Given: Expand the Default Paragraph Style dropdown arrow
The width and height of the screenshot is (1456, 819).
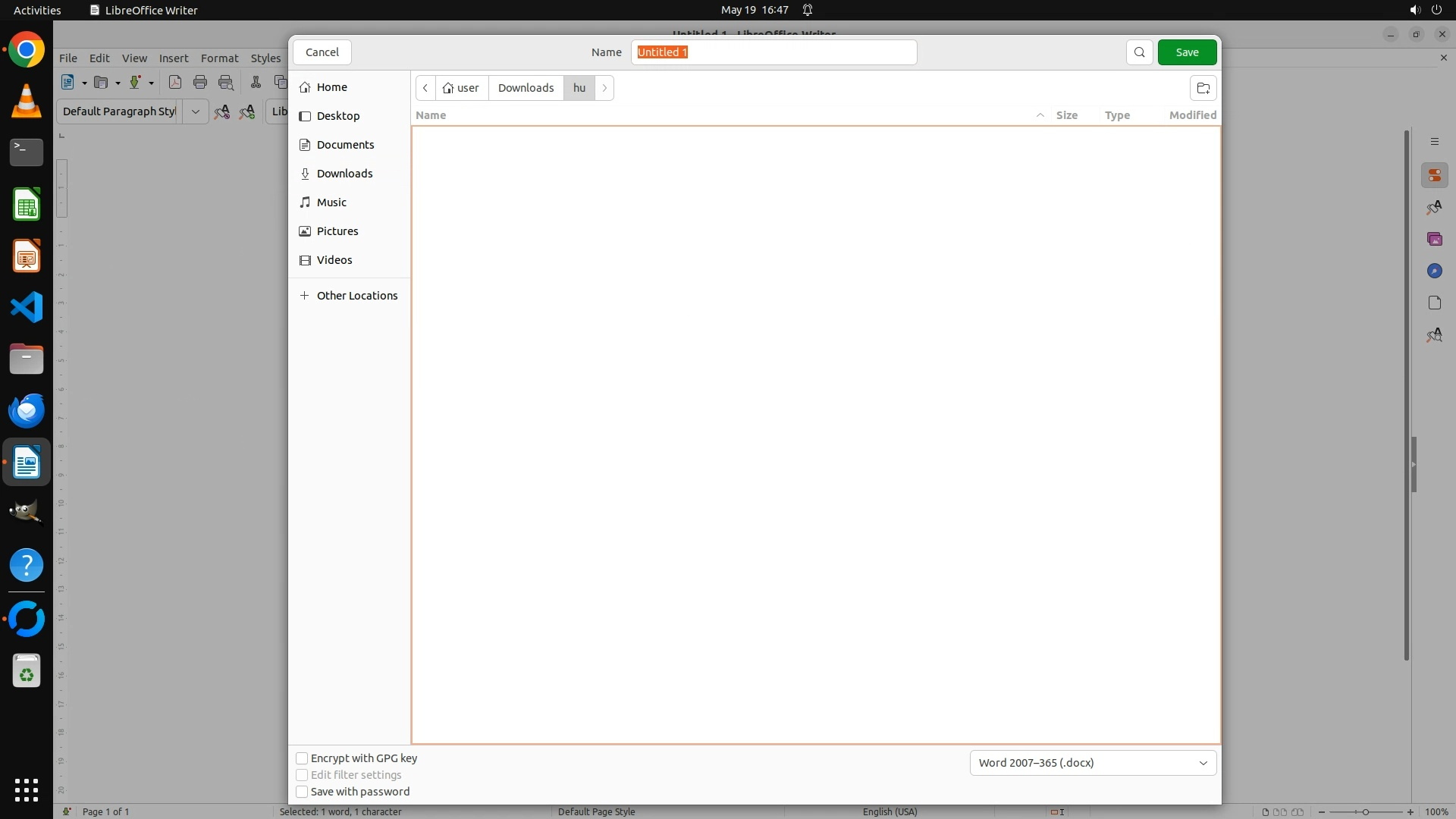Looking at the screenshot, I should (x=195, y=111).
